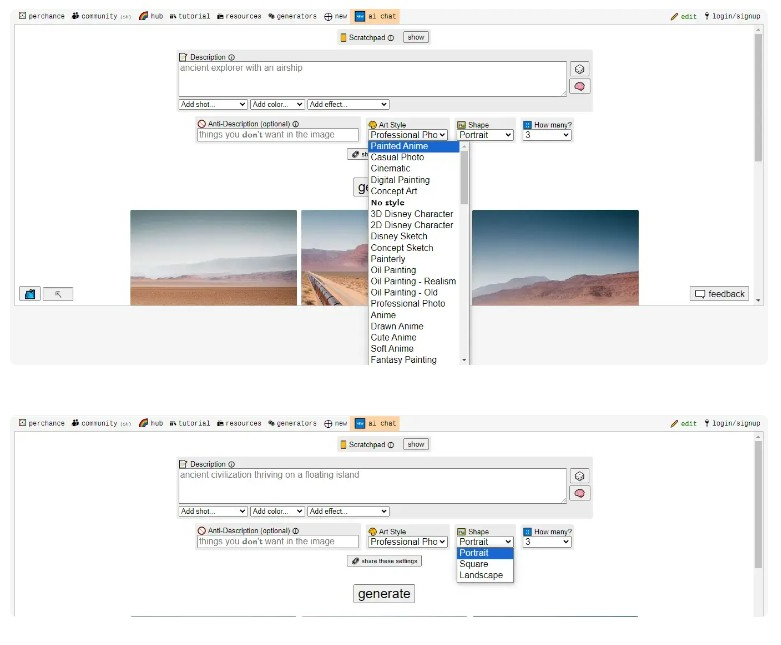Open the blue gallery folder button
The width and height of the screenshot is (781, 645).
(30, 294)
